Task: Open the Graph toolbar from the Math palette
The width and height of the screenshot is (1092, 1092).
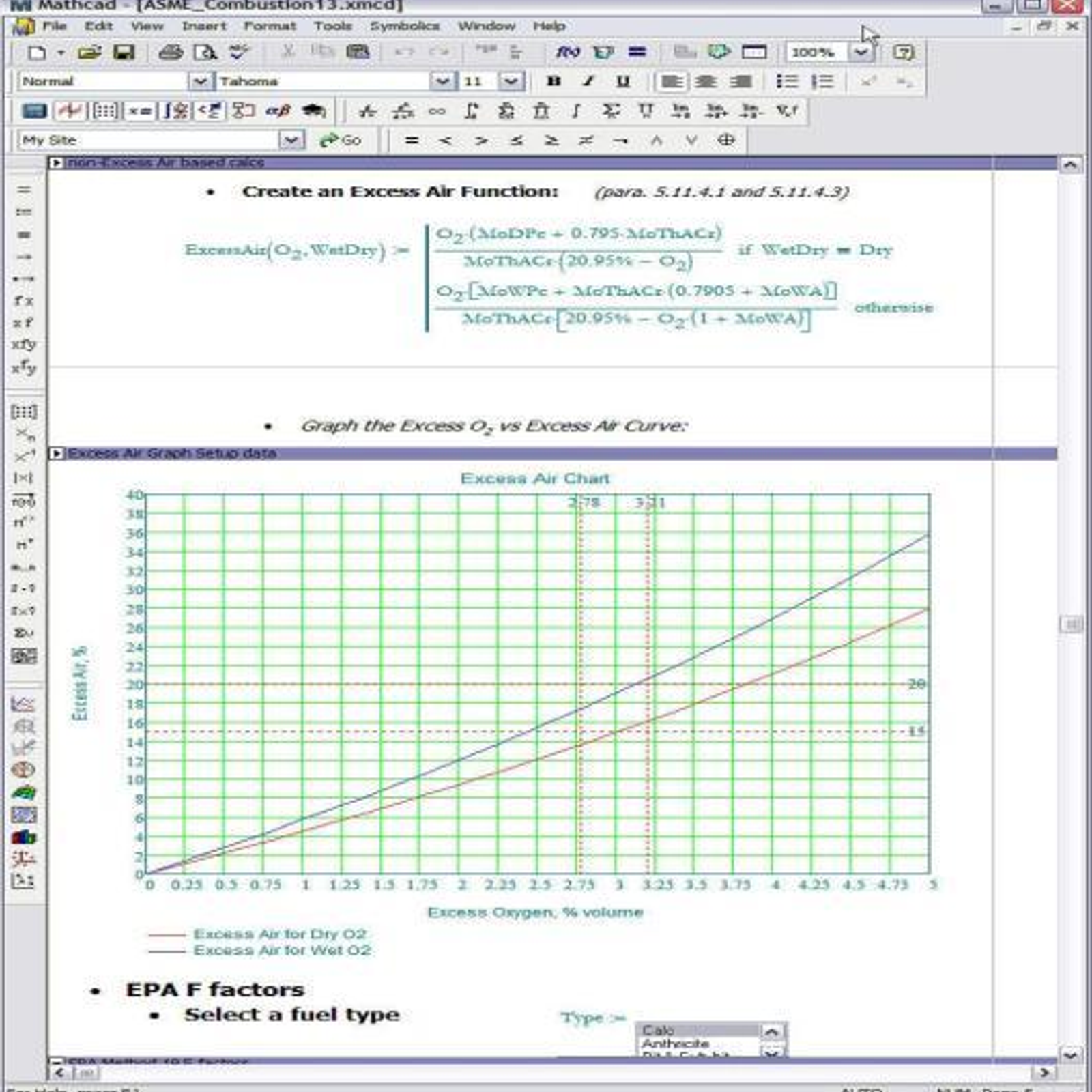Action: point(70,111)
